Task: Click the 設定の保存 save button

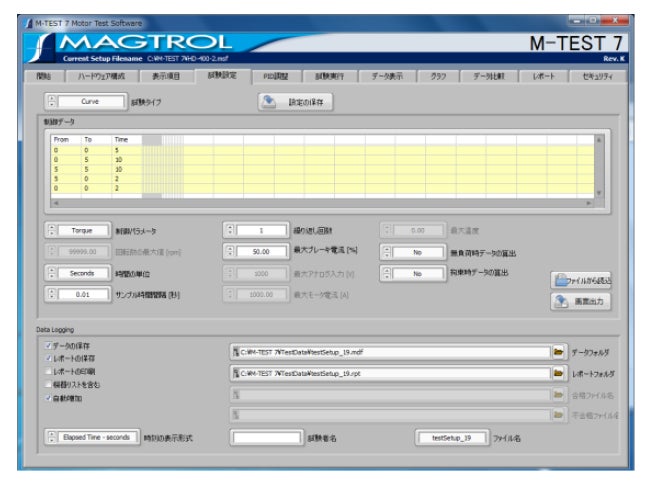Action: pyautogui.click(x=295, y=102)
